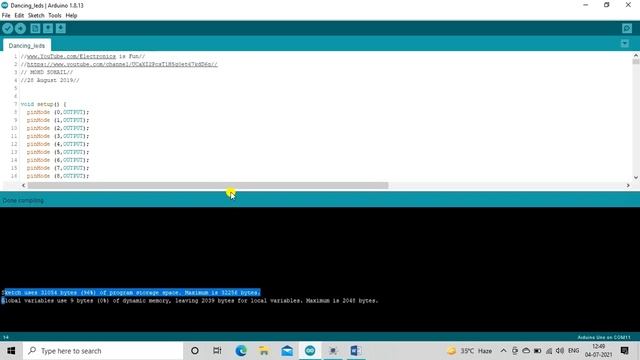Open the network icon in system tray
Screen dimensions: 640x360
tap(549, 351)
